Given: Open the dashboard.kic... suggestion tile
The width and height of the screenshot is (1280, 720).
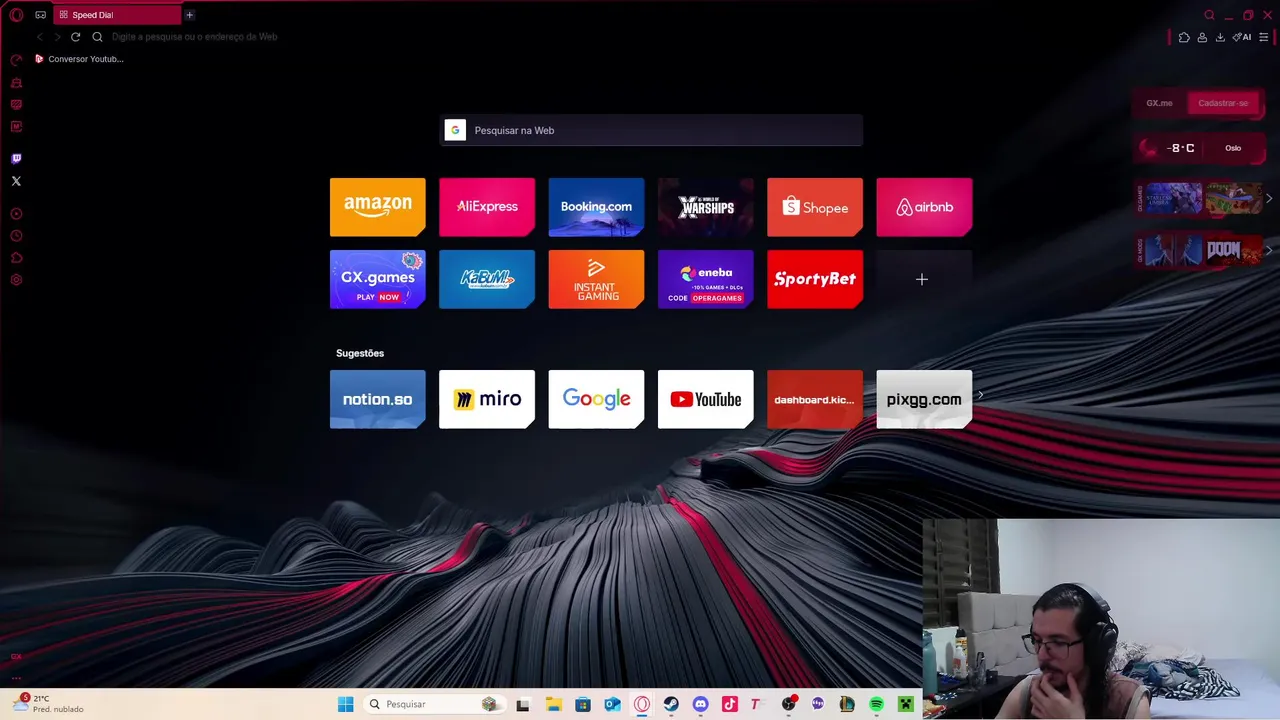Looking at the screenshot, I should click(815, 399).
